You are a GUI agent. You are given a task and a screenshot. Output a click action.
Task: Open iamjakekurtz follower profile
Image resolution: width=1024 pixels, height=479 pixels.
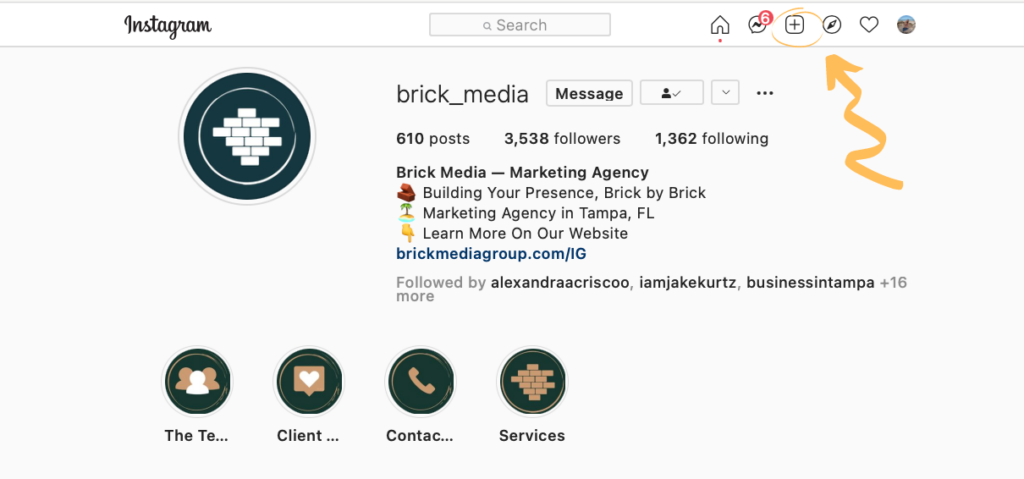click(688, 283)
